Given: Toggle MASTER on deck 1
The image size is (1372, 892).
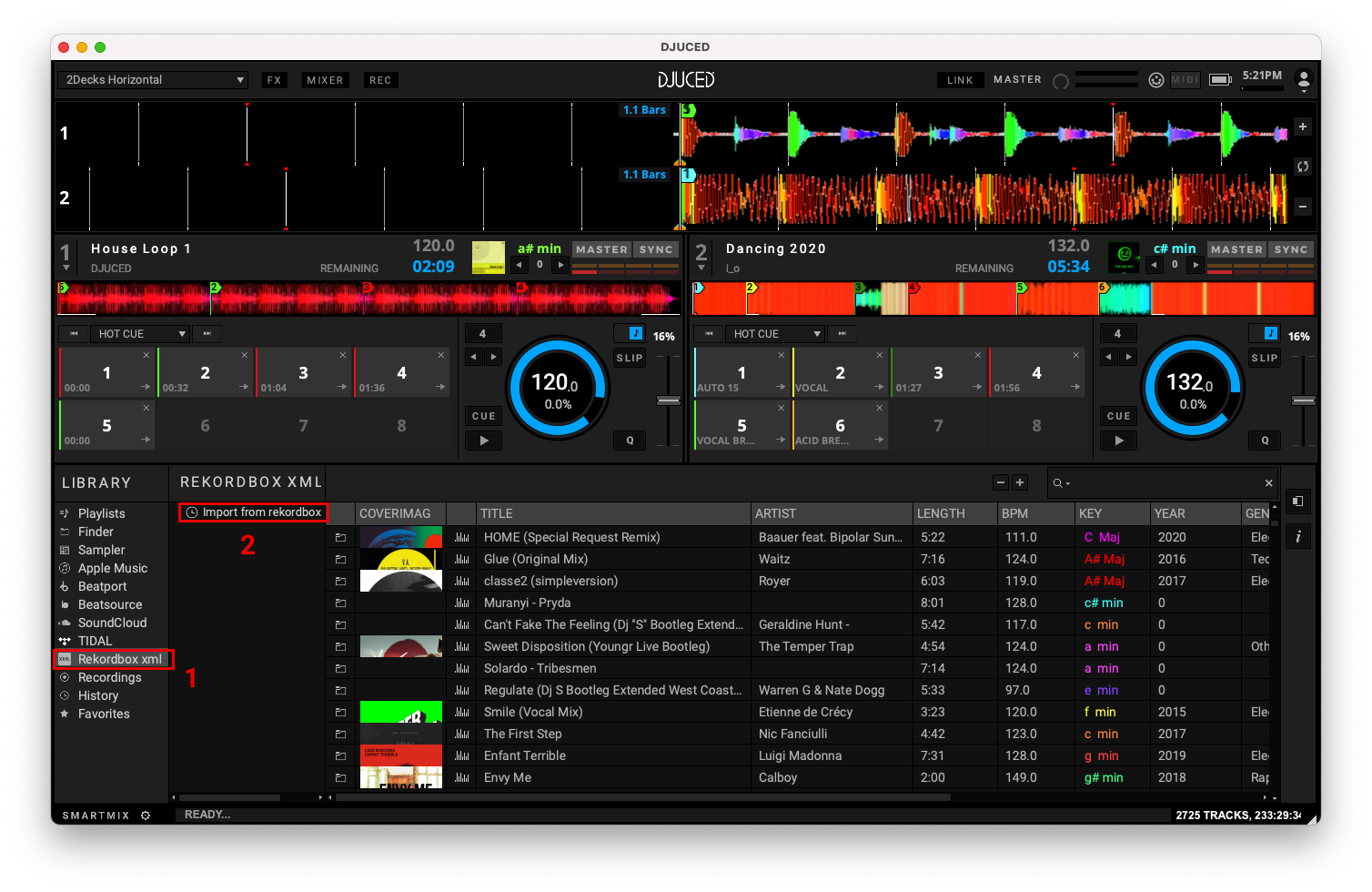Looking at the screenshot, I should pyautogui.click(x=601, y=249).
